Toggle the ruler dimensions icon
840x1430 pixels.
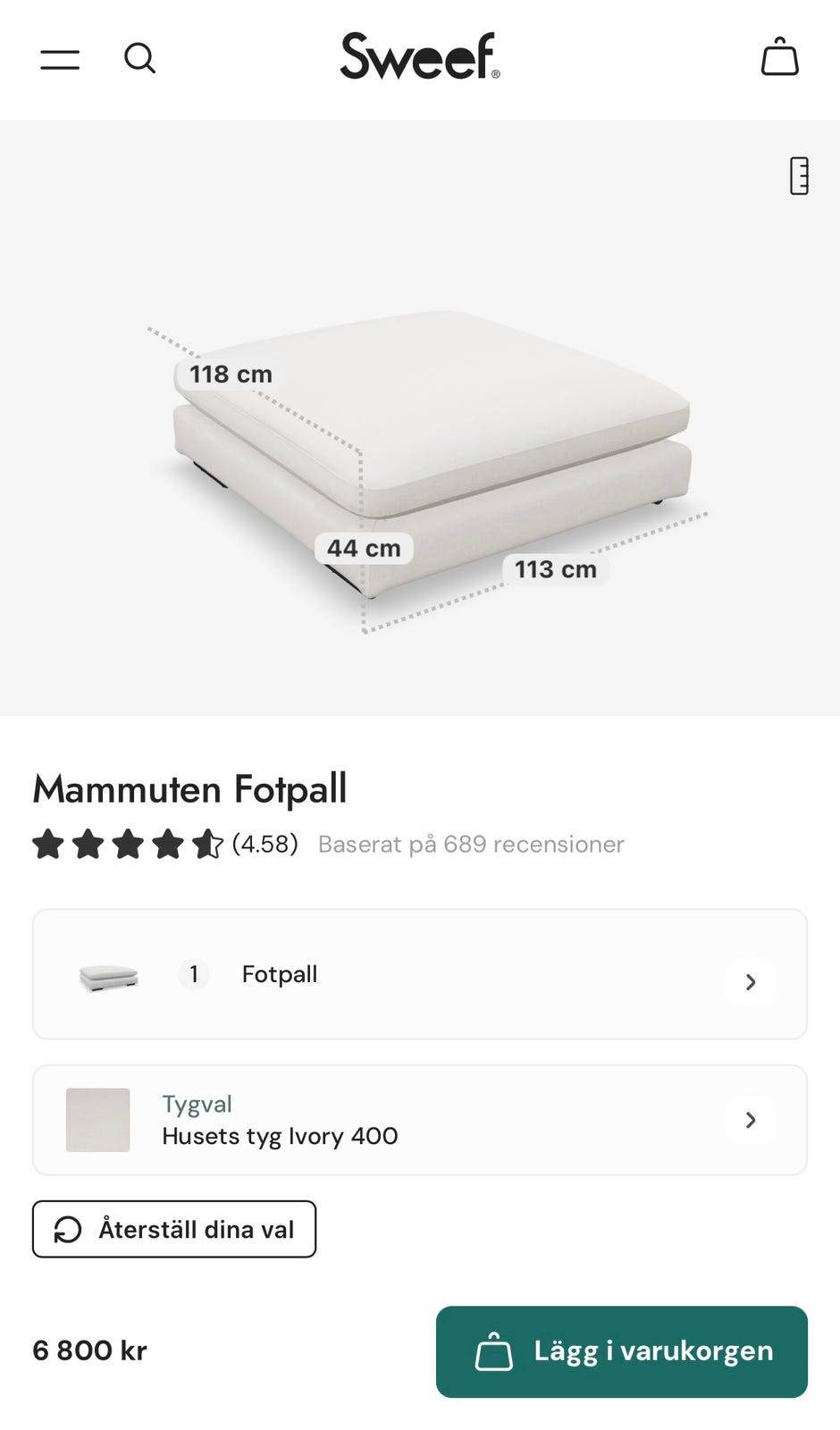click(x=799, y=176)
